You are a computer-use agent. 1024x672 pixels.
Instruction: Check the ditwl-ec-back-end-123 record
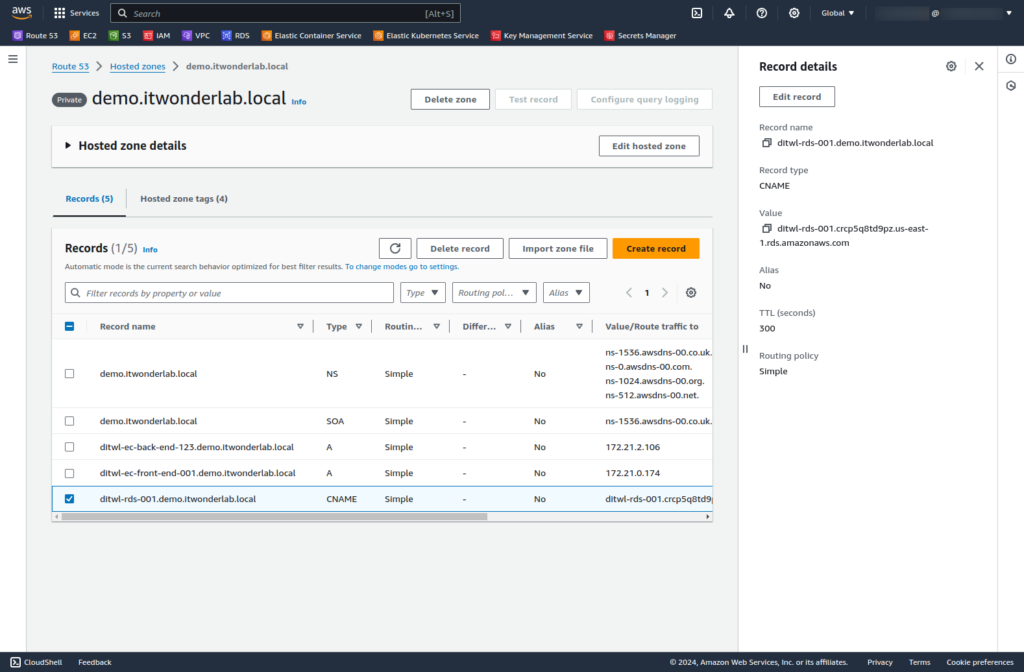(x=69, y=447)
